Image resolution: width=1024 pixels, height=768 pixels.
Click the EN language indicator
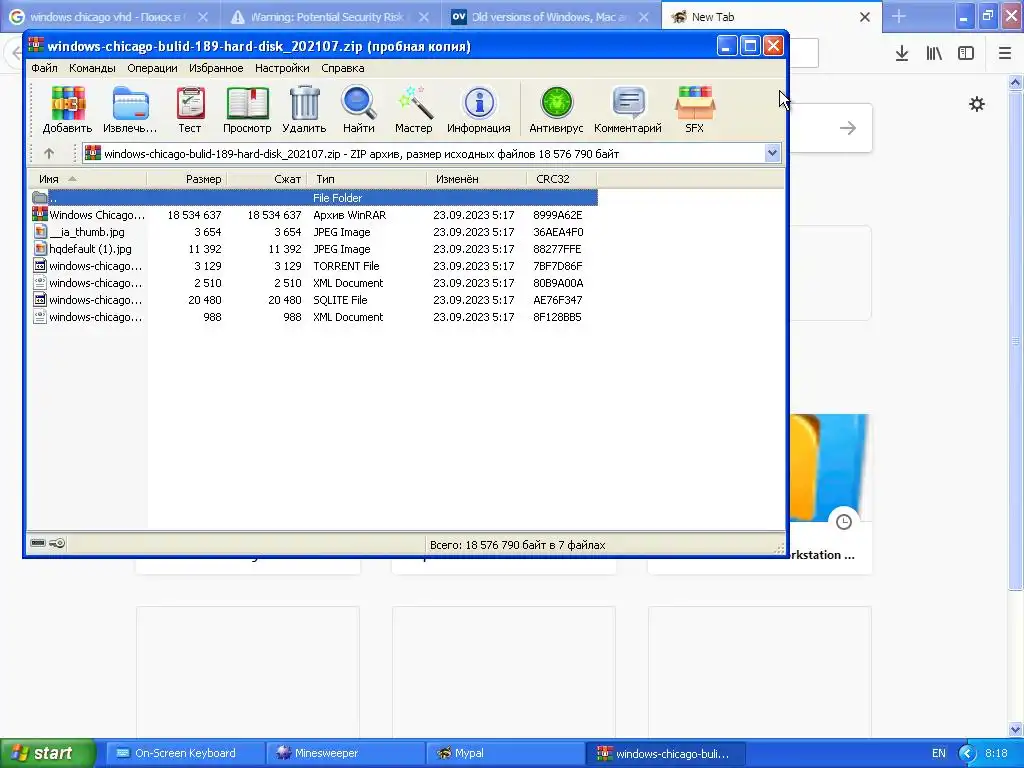point(938,753)
